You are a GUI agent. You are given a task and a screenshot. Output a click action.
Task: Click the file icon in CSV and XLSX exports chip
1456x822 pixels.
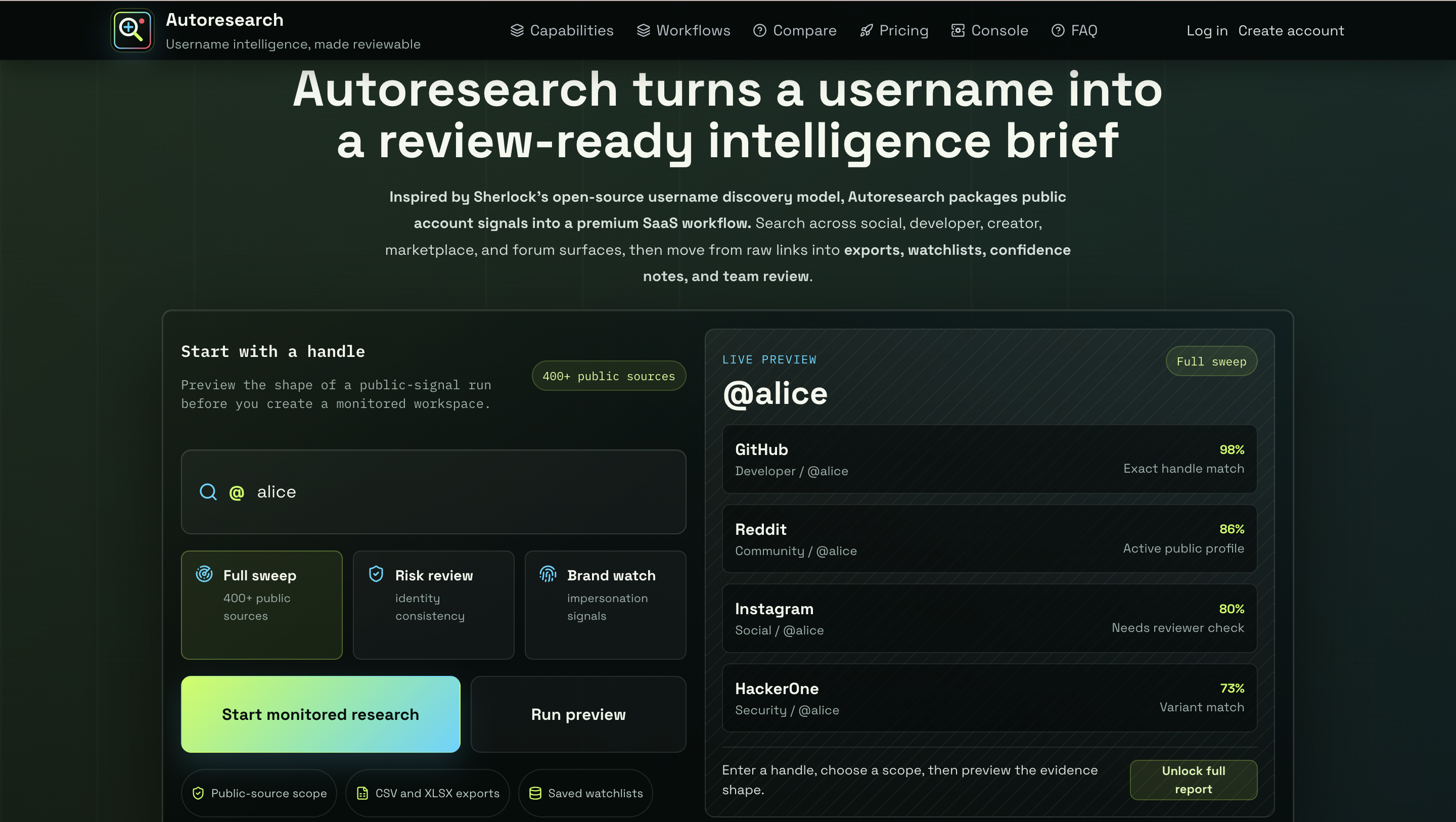(362, 793)
